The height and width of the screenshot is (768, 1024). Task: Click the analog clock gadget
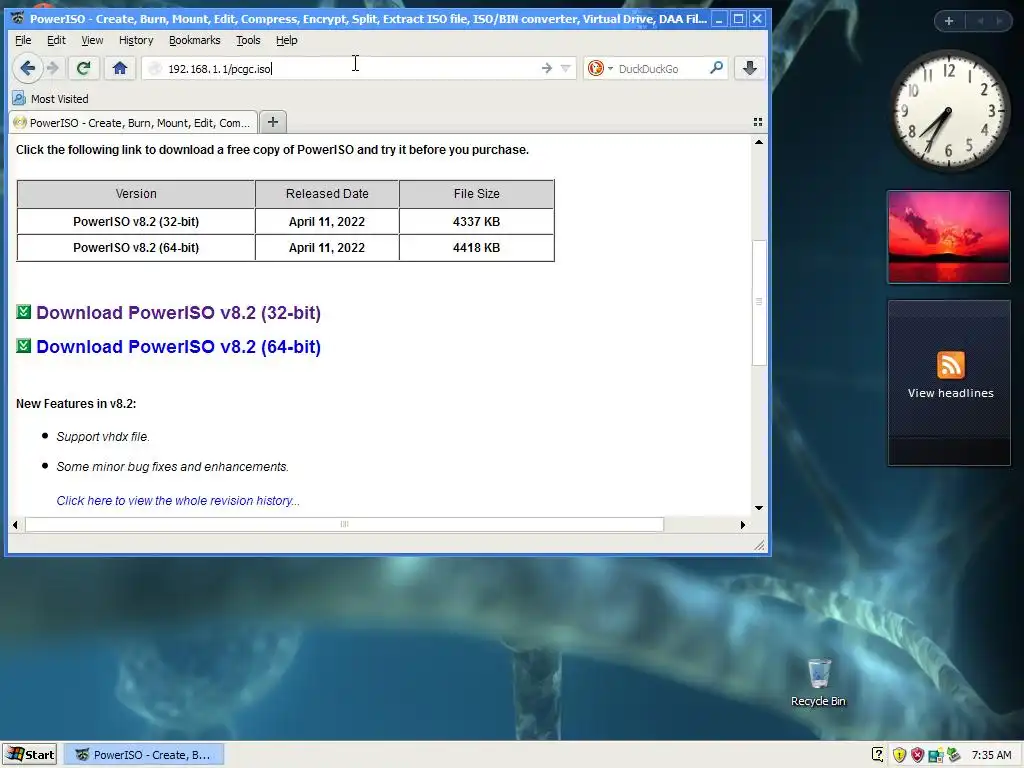coord(948,111)
